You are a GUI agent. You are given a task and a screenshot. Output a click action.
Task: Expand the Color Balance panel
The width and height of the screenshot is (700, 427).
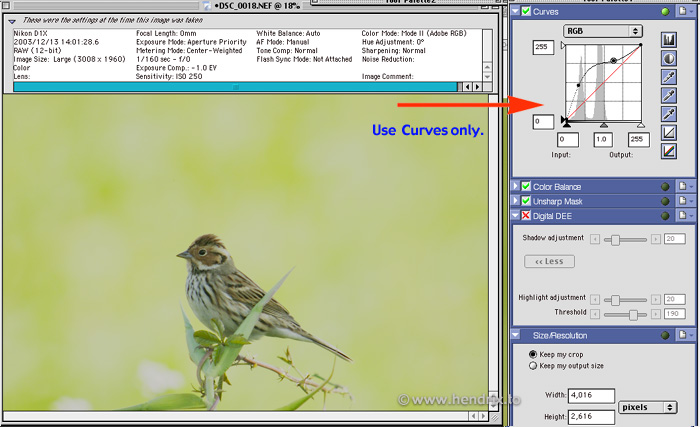coord(516,186)
